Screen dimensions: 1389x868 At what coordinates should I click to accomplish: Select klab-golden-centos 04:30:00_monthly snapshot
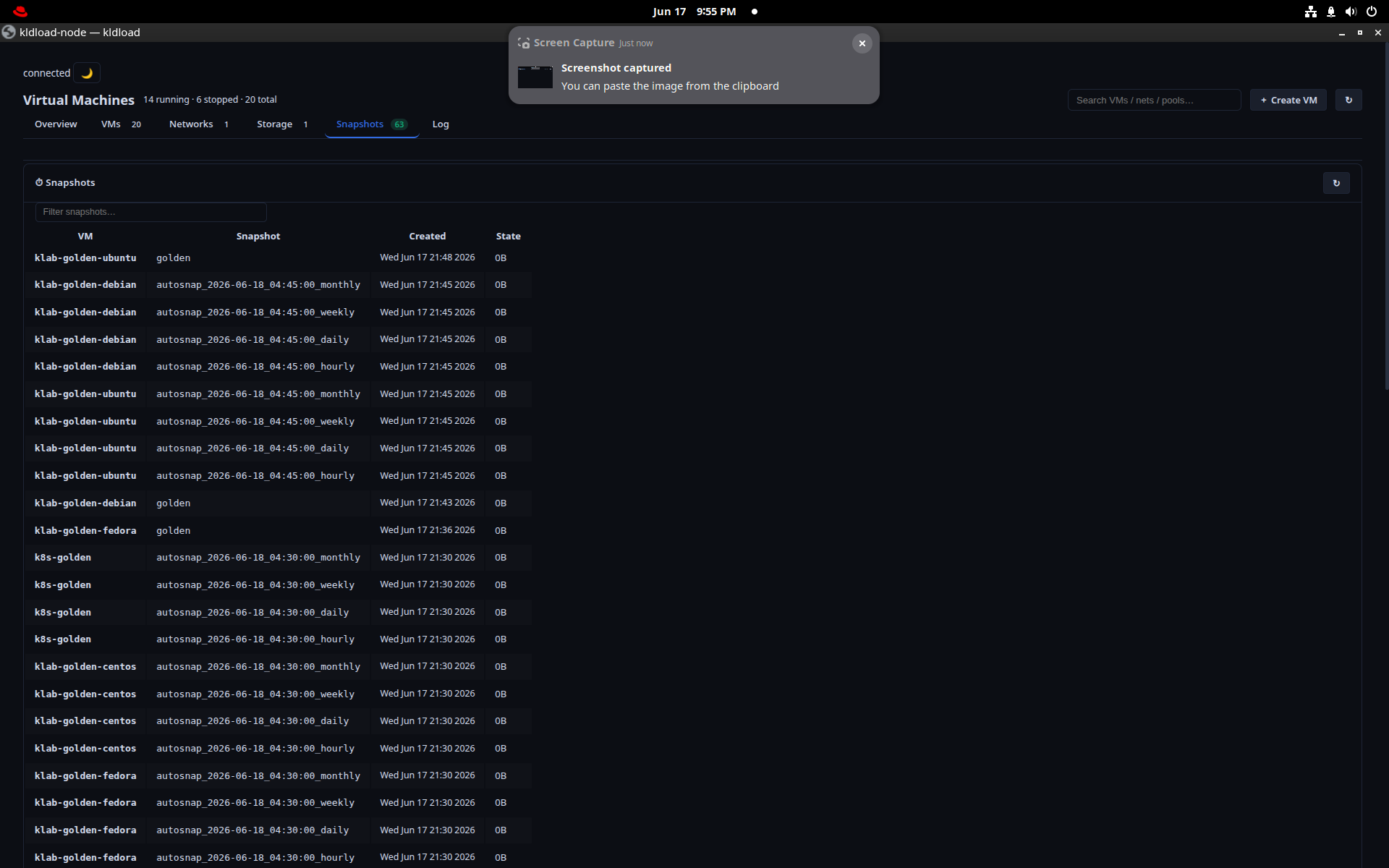pyautogui.click(x=278, y=667)
